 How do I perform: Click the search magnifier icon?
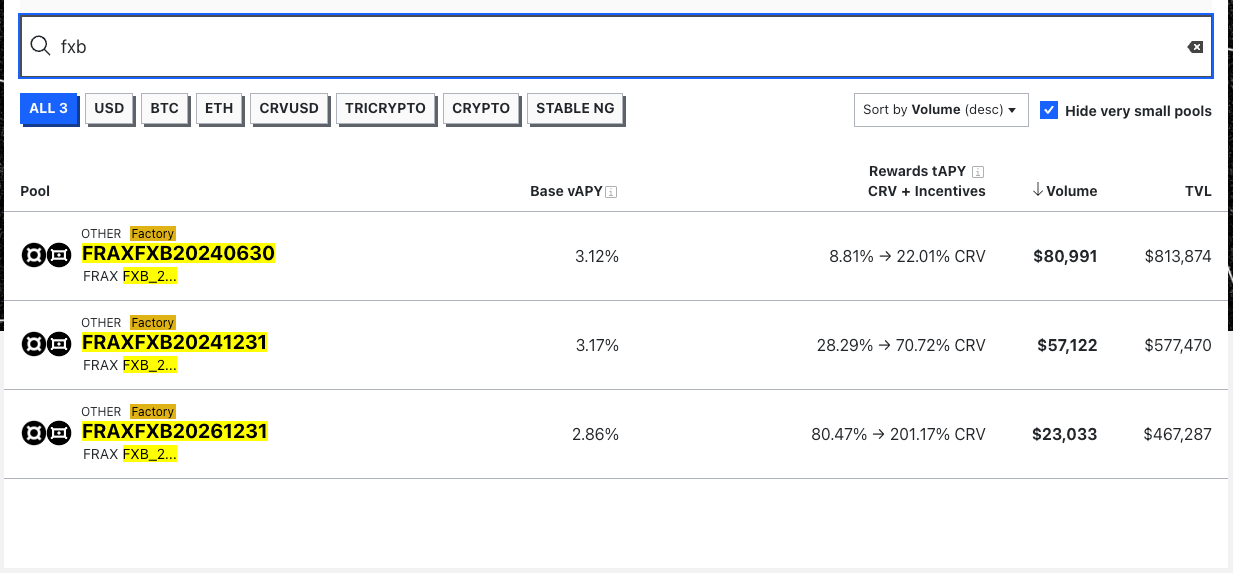pyautogui.click(x=40, y=46)
